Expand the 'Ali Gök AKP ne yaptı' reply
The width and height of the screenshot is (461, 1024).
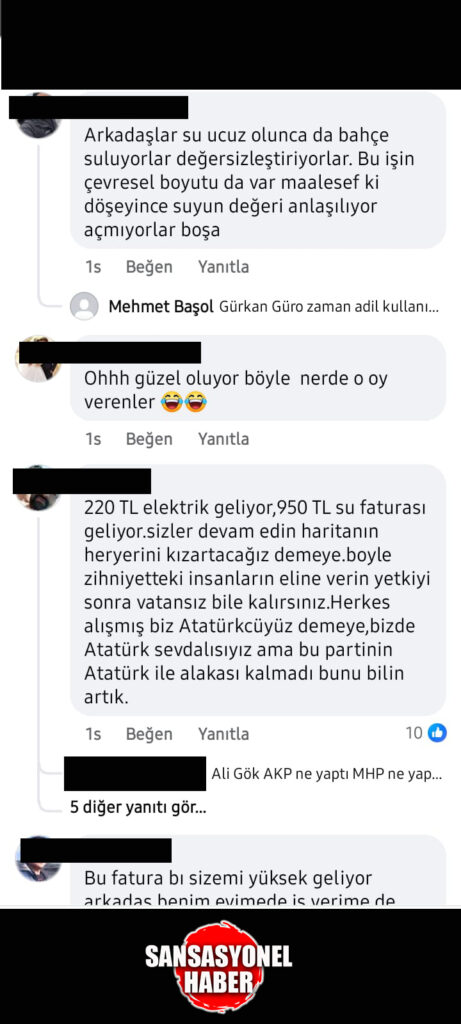click(326, 775)
